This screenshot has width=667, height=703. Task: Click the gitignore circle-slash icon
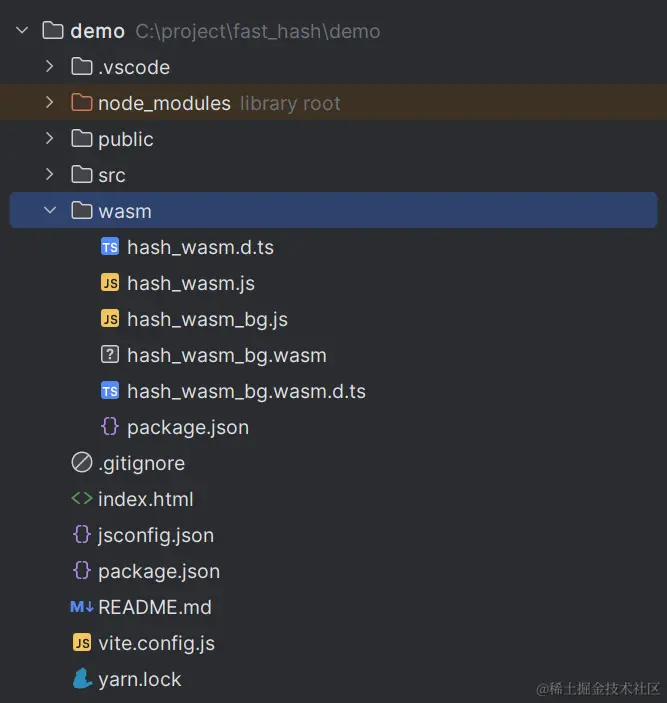81,463
